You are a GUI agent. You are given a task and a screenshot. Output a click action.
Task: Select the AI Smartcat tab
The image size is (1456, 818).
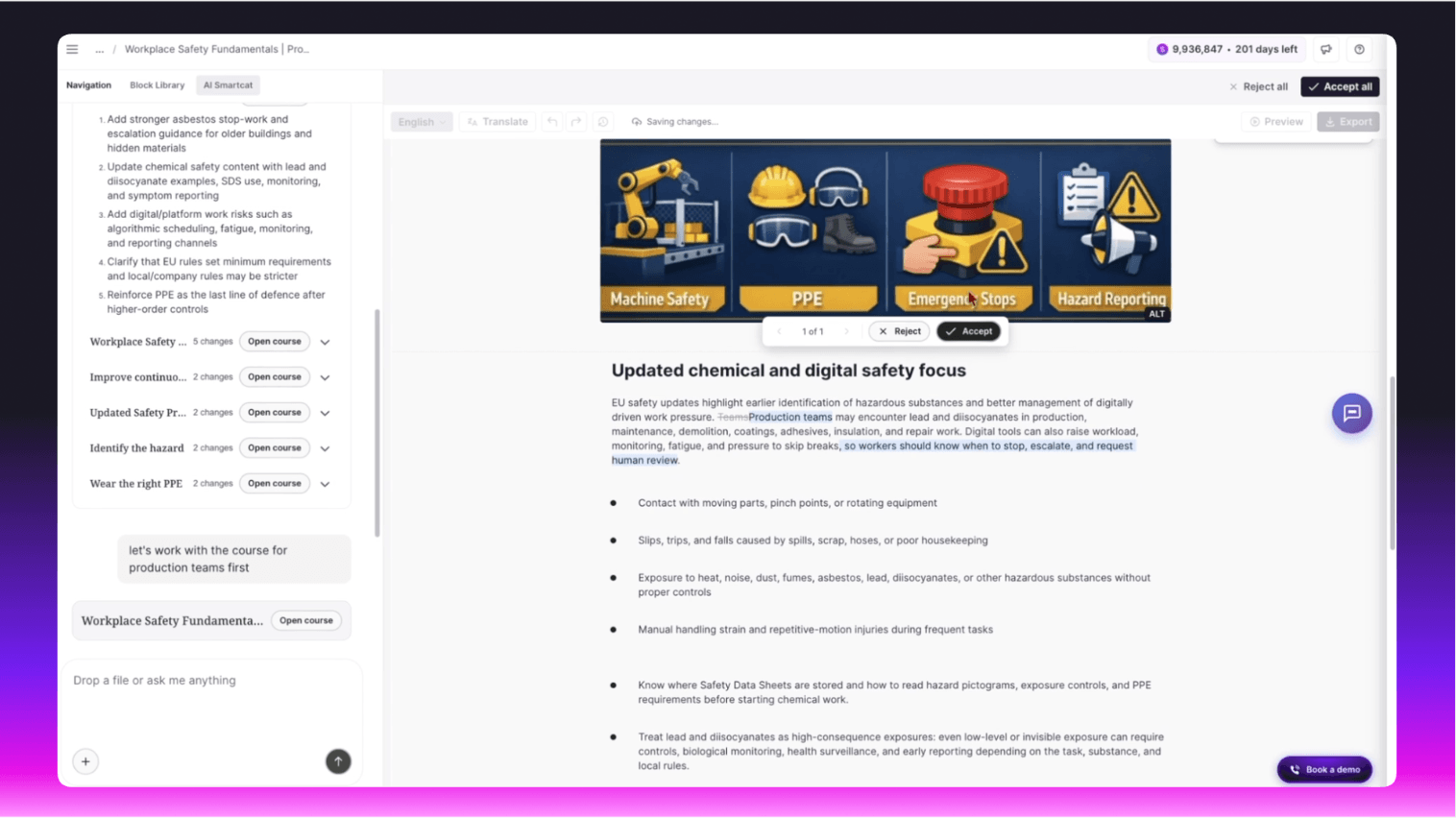[228, 85]
